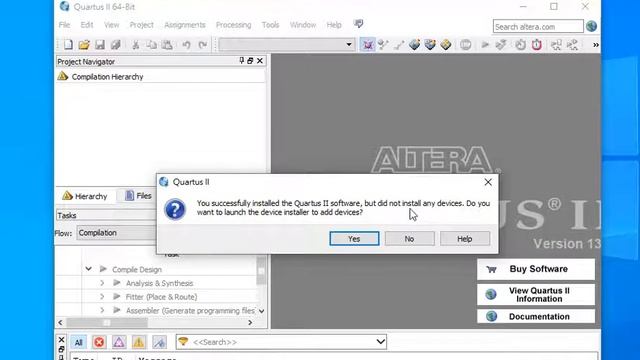640x360 pixels.
Task: Float the Project Navigator panel
Action: 250,61
